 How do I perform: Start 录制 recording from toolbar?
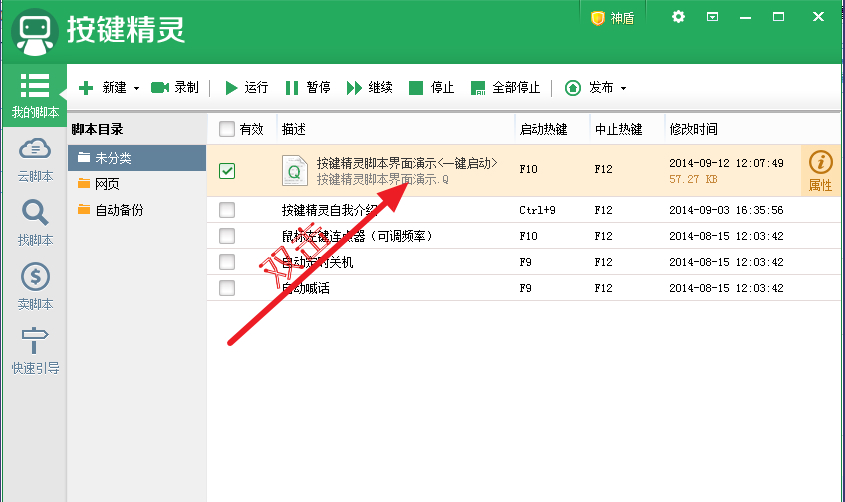pos(175,87)
